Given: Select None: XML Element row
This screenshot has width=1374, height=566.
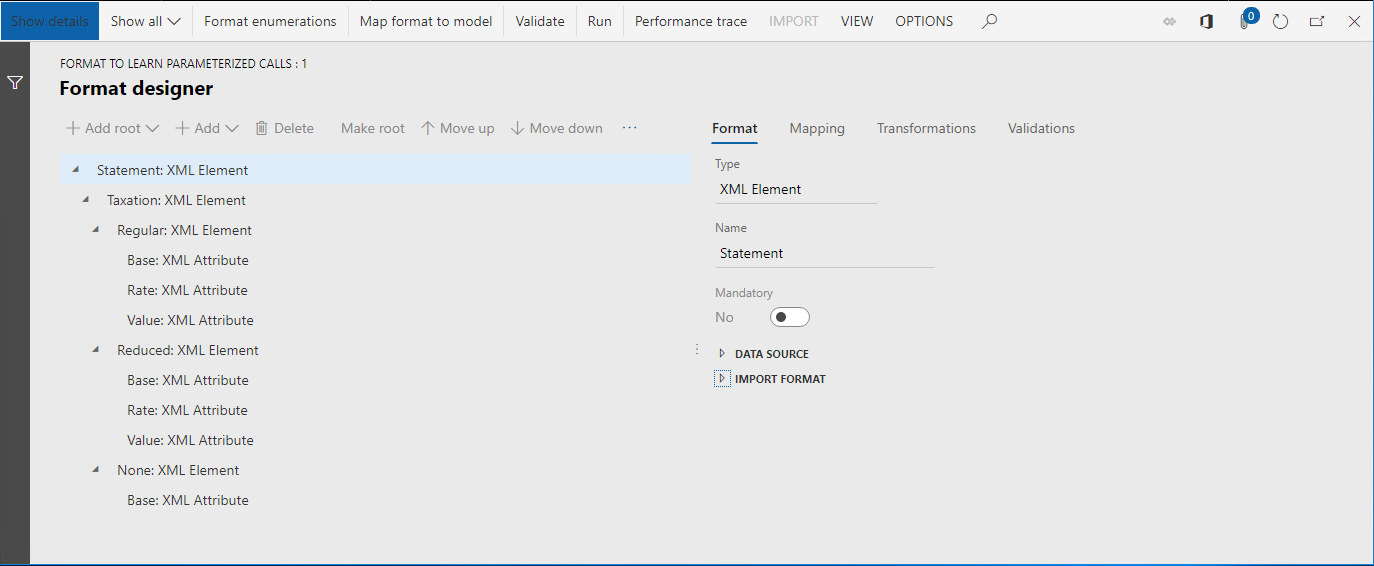Looking at the screenshot, I should [x=376, y=470].
